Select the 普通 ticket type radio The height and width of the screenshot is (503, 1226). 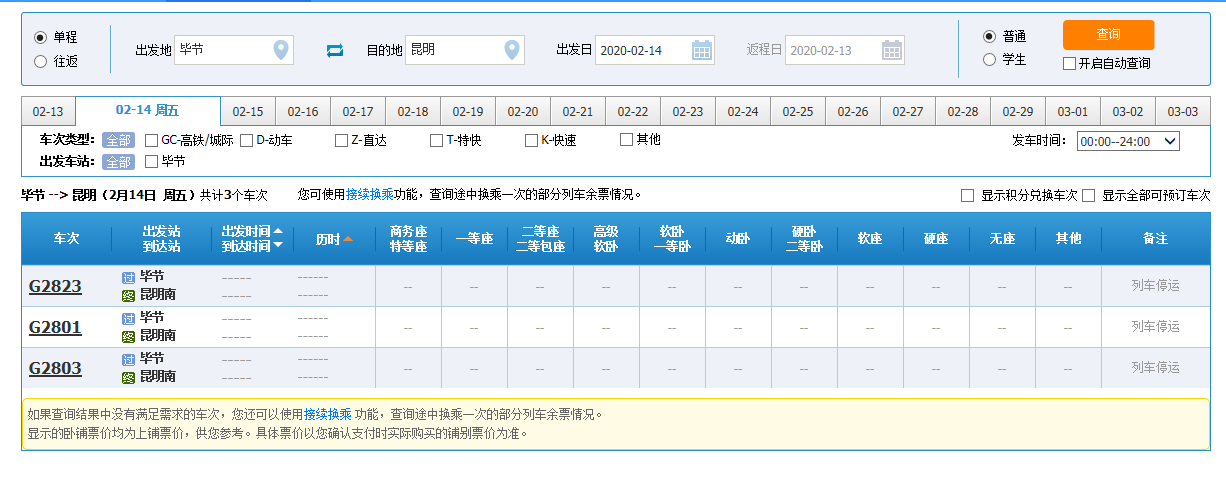pyautogui.click(x=989, y=36)
